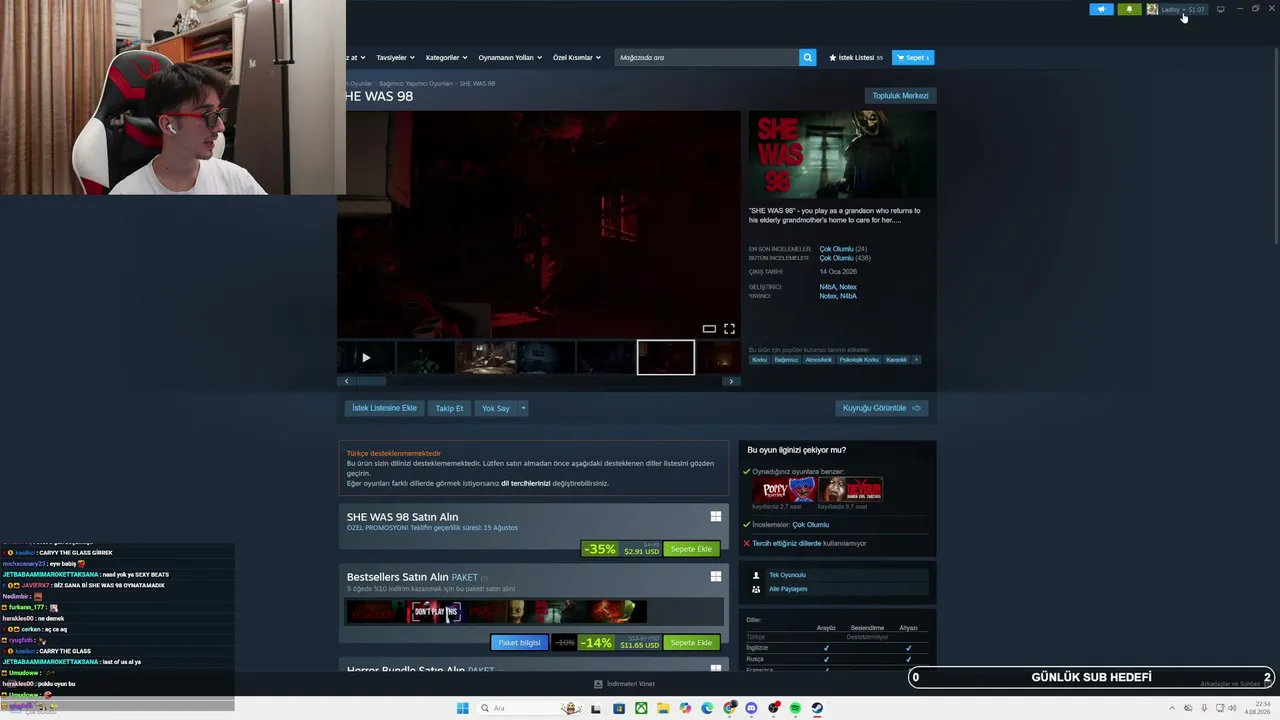Click the Family Sharing people icon
The image size is (1280, 720).
(756, 589)
